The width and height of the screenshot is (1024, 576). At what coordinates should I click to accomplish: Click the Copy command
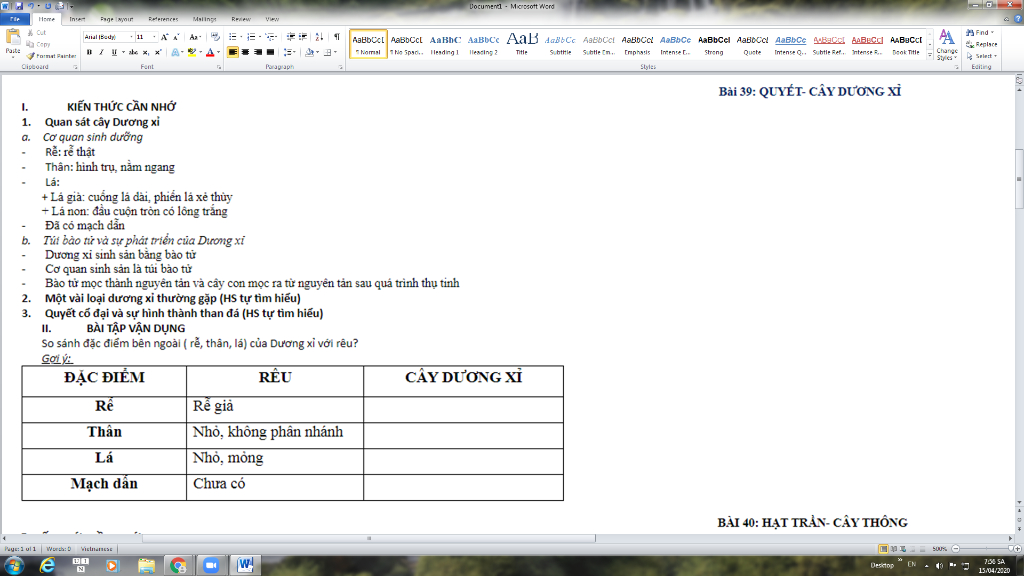click(39, 44)
